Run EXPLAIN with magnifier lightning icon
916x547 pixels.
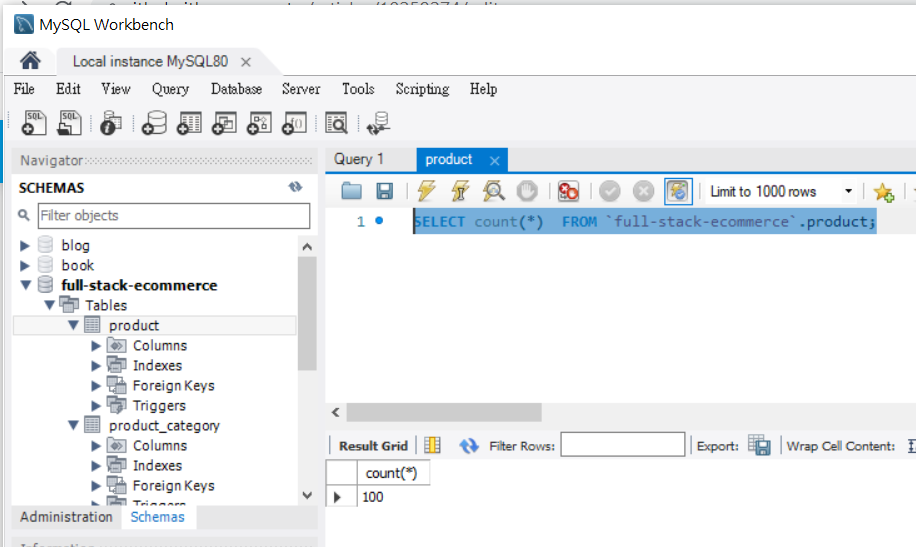coord(494,191)
